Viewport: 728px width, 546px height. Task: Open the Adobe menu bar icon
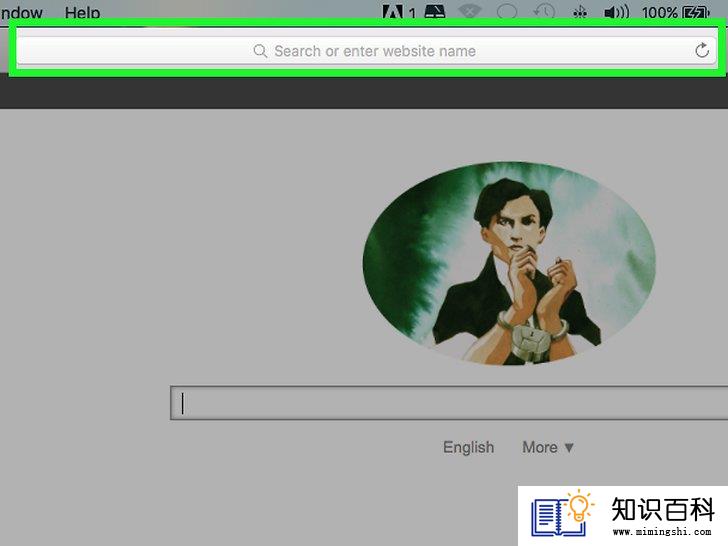click(x=392, y=12)
